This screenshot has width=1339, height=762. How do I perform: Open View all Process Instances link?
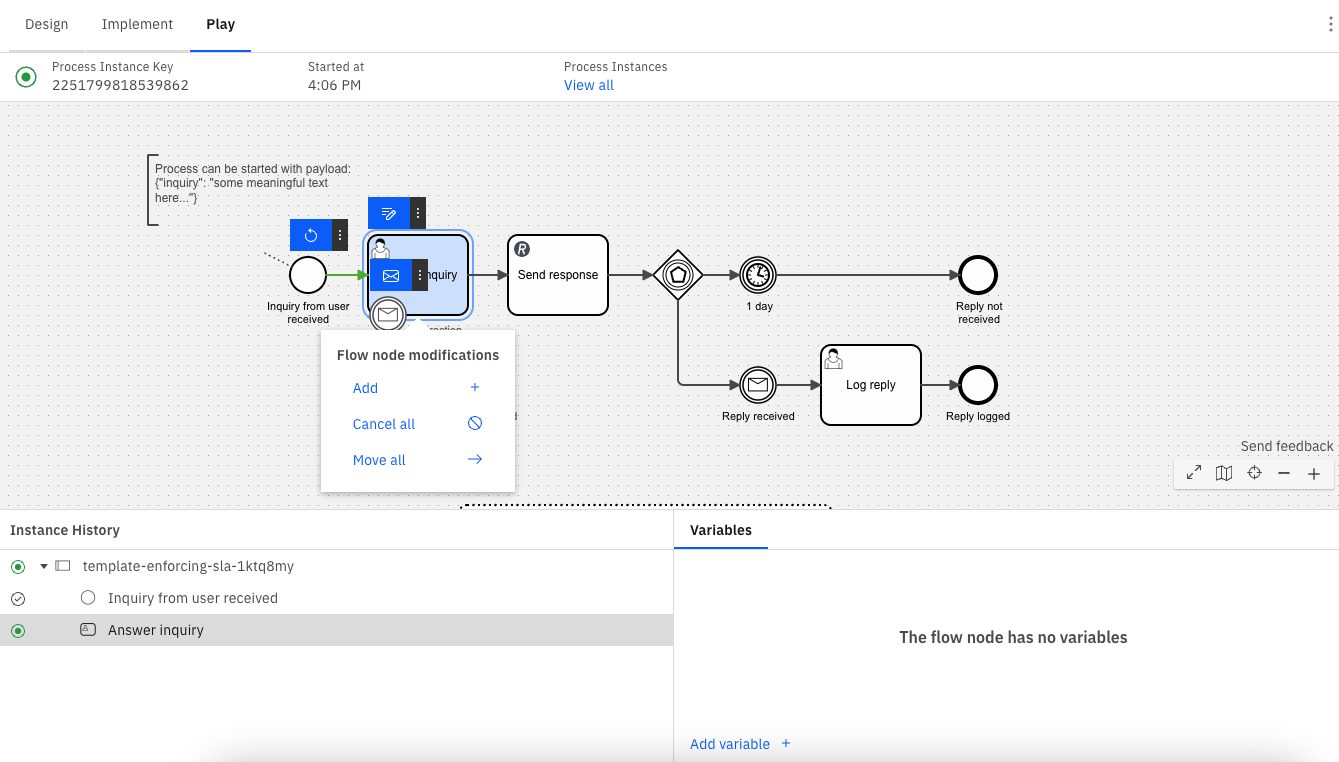tap(588, 85)
